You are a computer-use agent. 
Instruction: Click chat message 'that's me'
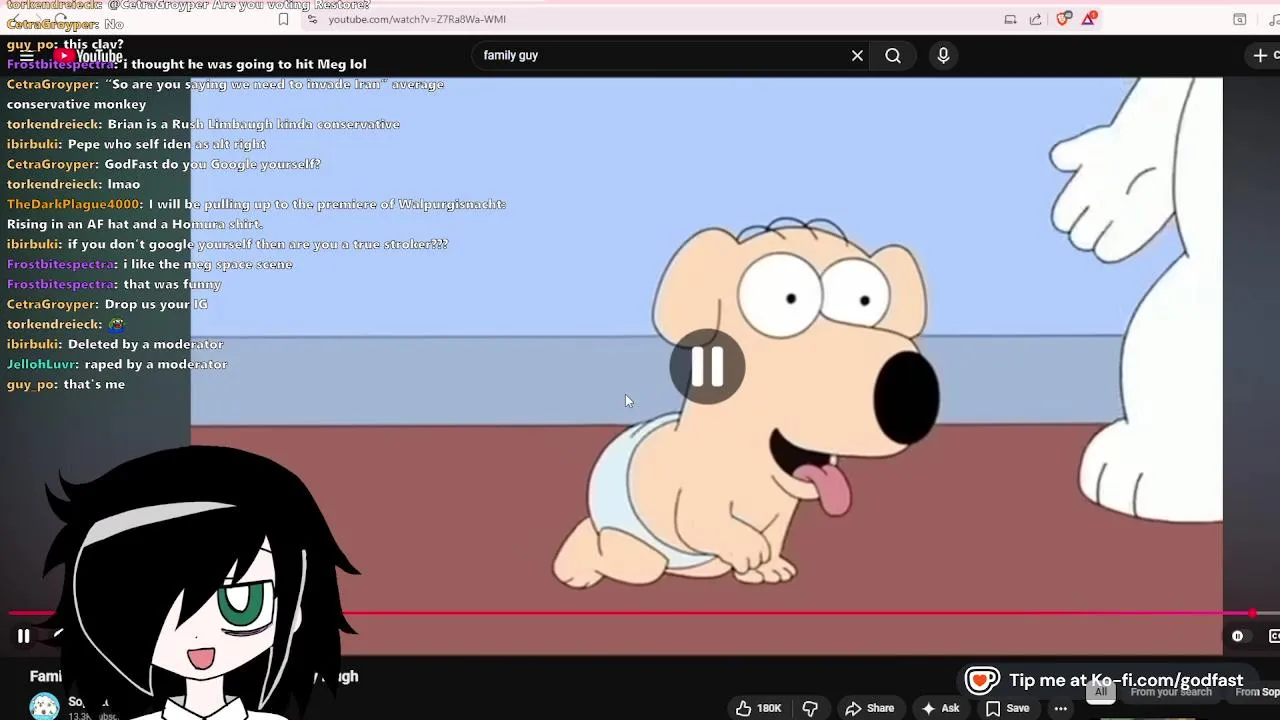94,384
